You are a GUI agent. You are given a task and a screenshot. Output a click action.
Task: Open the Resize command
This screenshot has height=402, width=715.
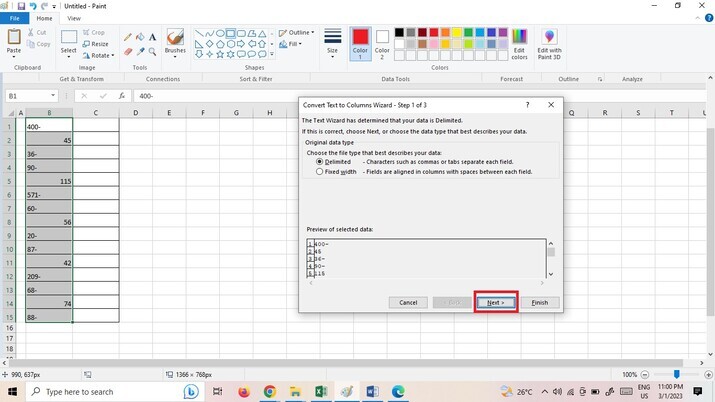click(x=95, y=44)
